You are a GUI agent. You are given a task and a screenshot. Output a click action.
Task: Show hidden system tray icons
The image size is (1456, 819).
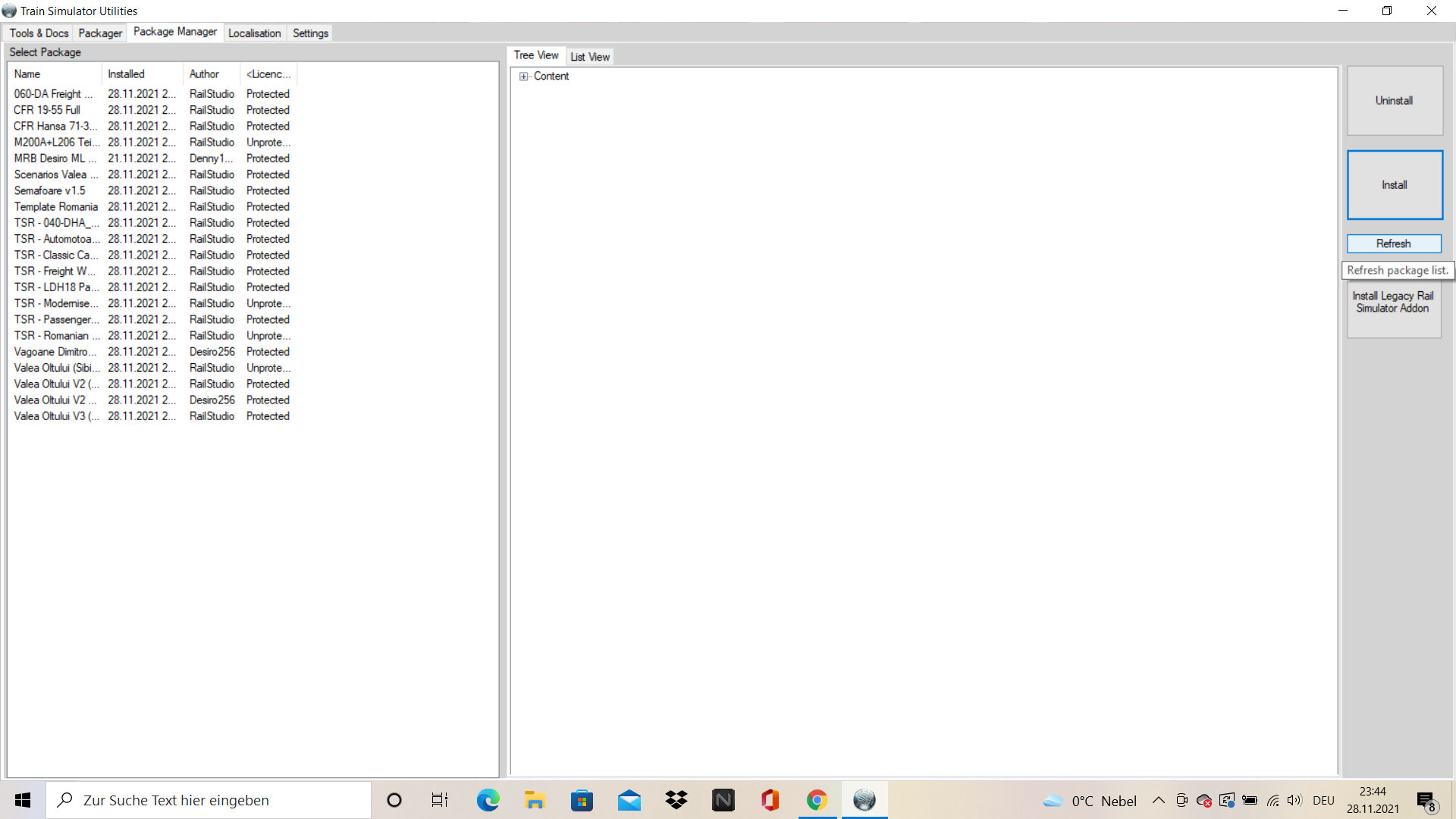point(1159,800)
